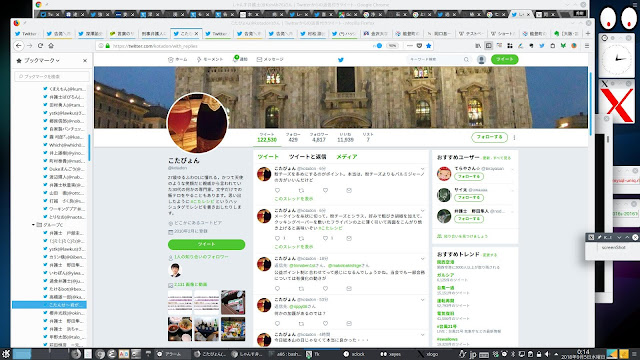This screenshot has height=360, width=640.
Task: View the フォロワー 4,817 count
Action: (318, 137)
